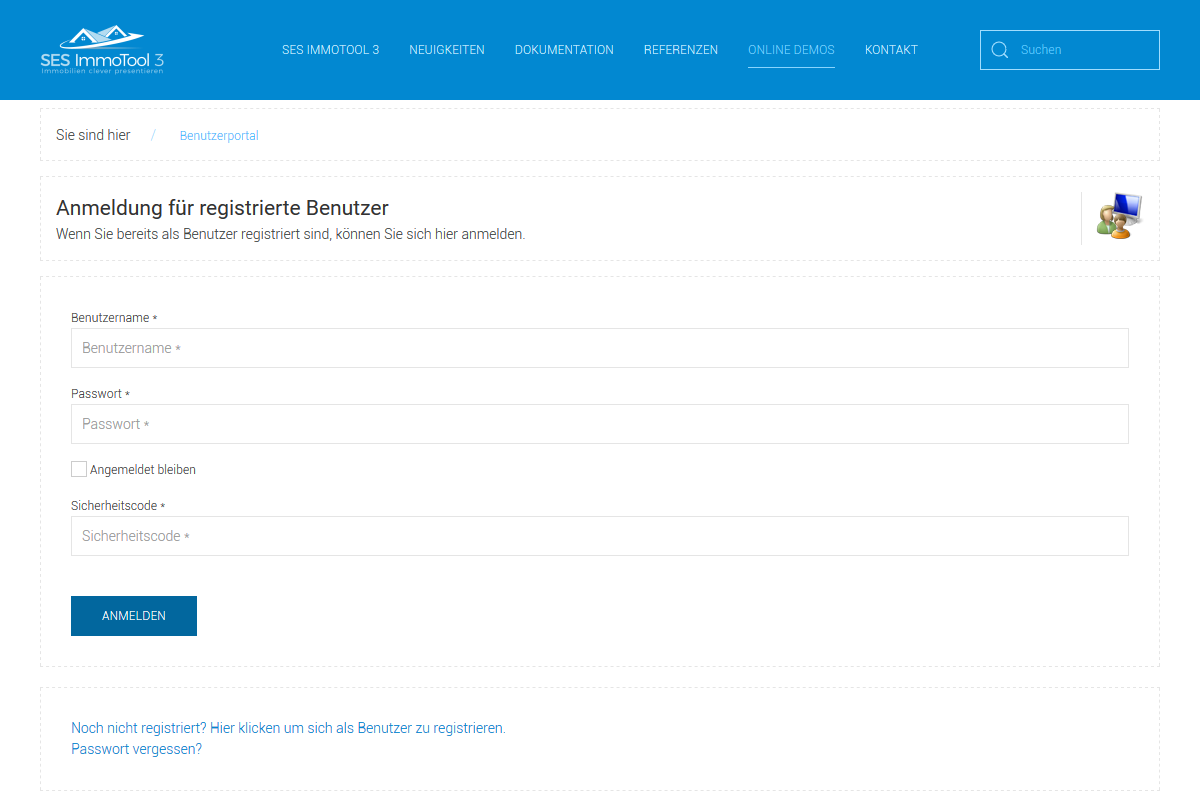Click into the Passwort field
The height and width of the screenshot is (800, 1200).
[x=599, y=424]
